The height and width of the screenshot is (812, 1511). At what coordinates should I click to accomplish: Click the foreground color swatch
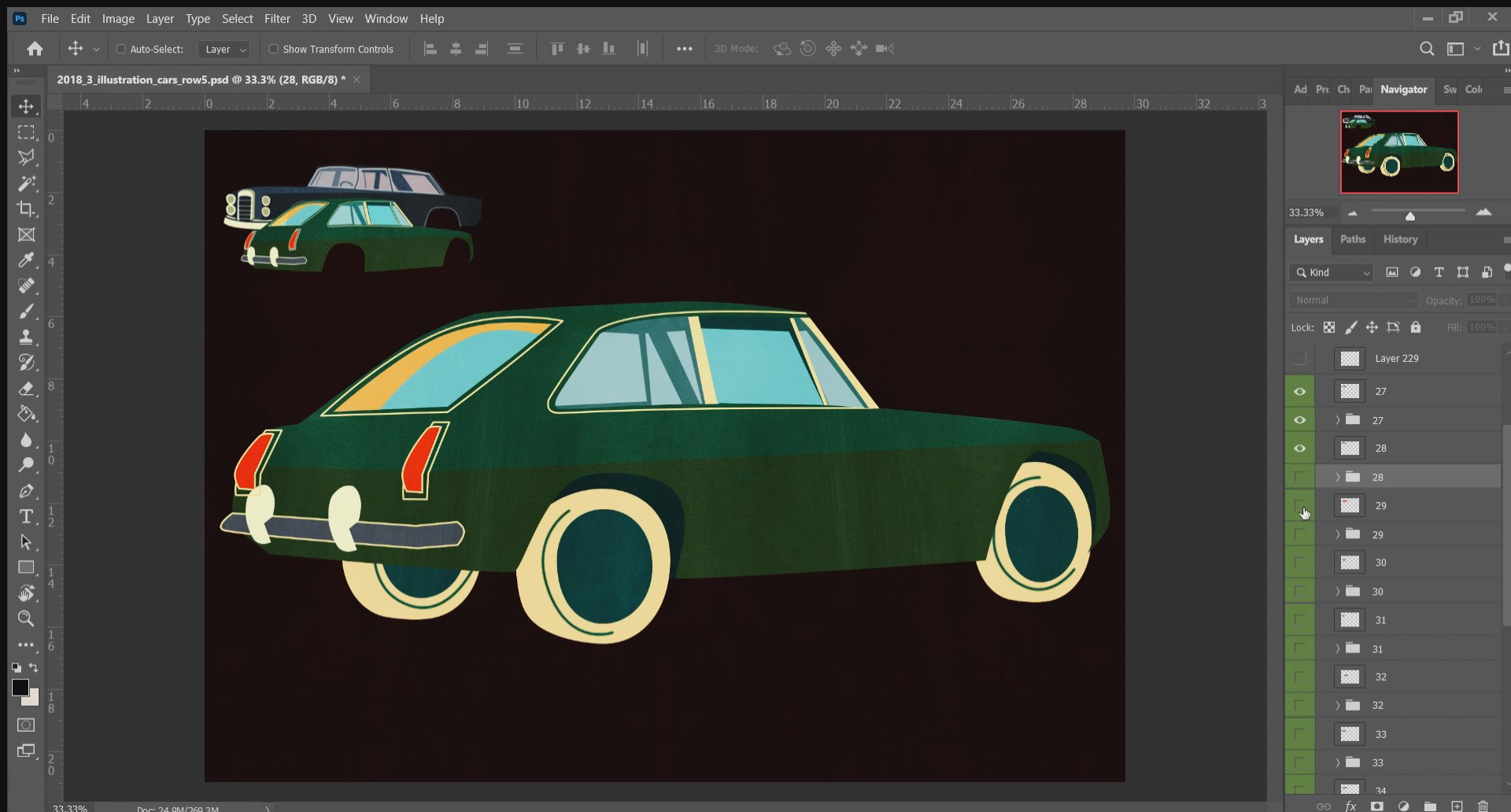[20, 688]
